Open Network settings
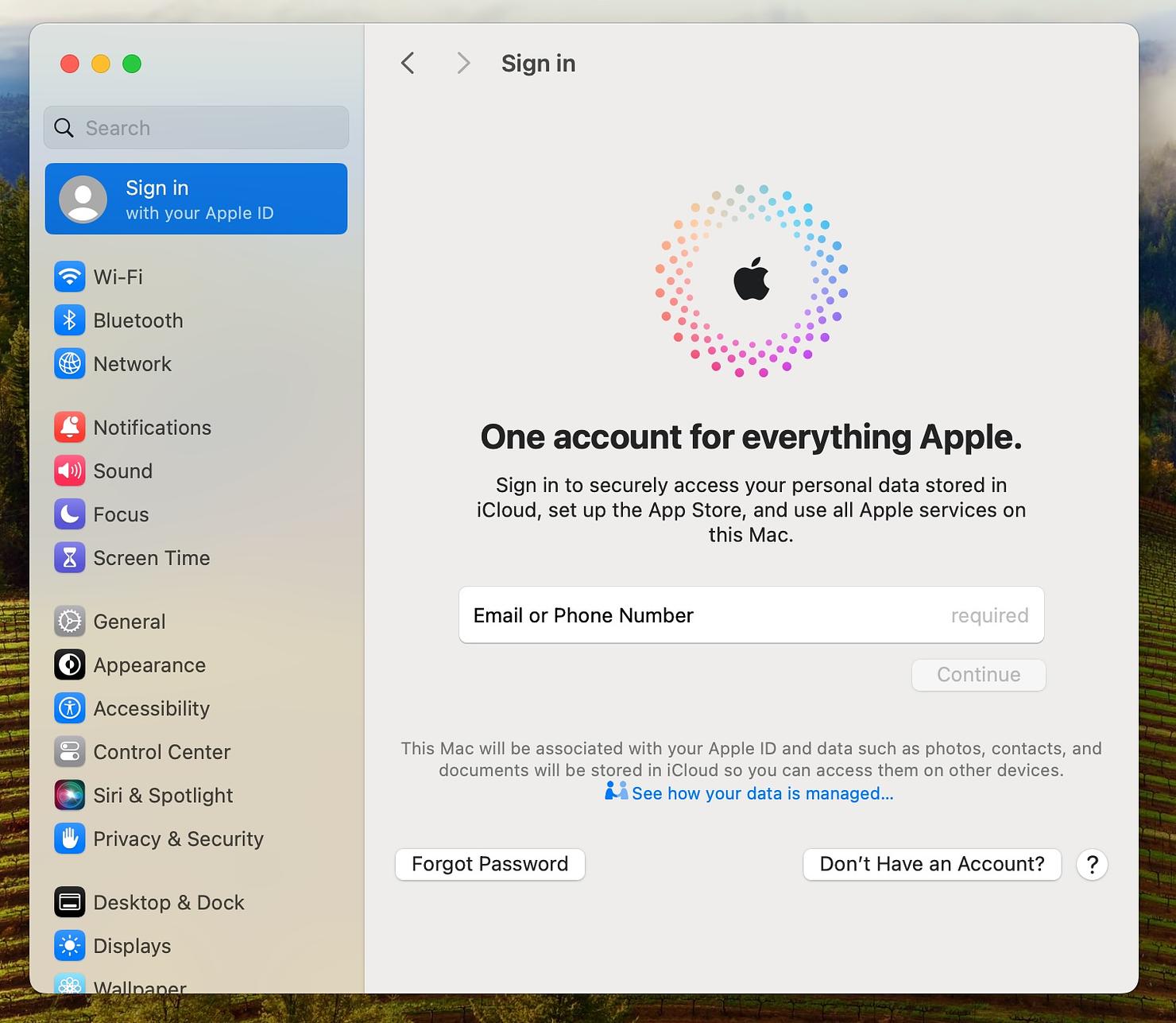The width and height of the screenshot is (1176, 1023). [x=132, y=364]
